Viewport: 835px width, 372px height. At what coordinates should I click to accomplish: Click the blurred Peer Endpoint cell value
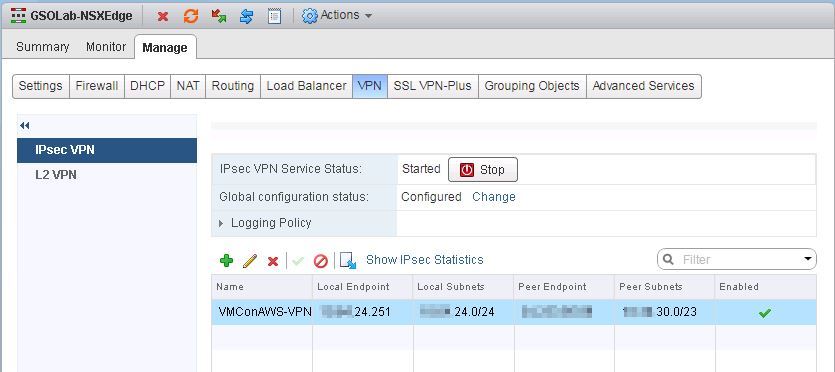(x=557, y=312)
